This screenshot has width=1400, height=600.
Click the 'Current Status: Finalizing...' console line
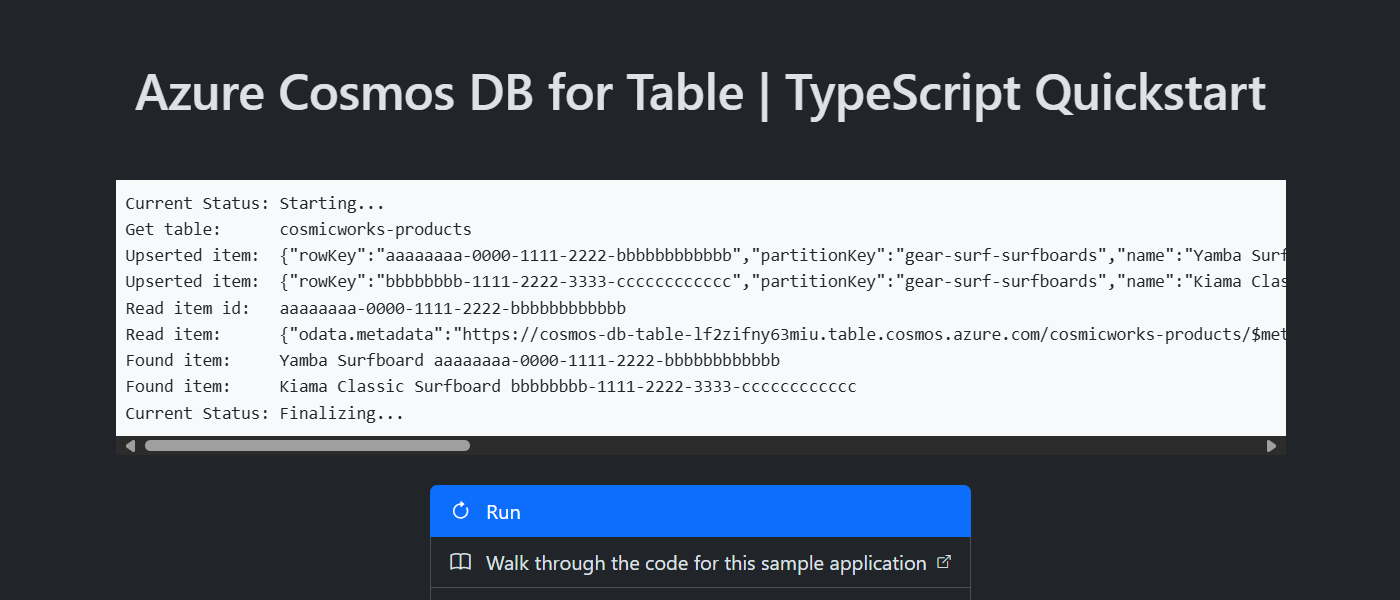pyautogui.click(x=264, y=412)
